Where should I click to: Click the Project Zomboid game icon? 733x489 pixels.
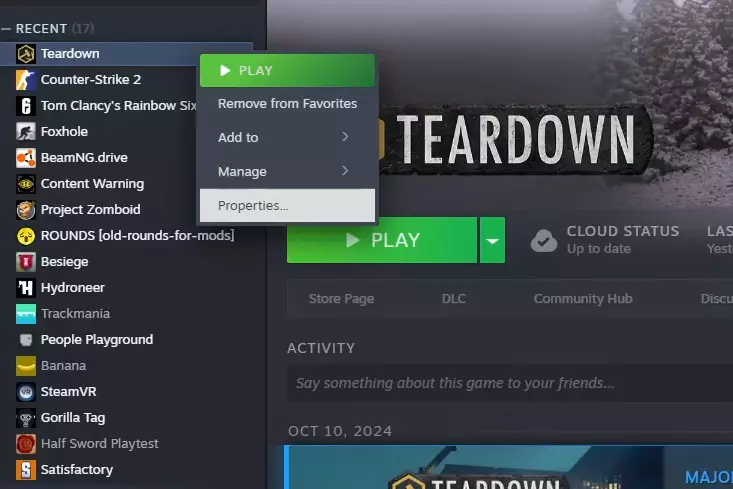pos(26,210)
